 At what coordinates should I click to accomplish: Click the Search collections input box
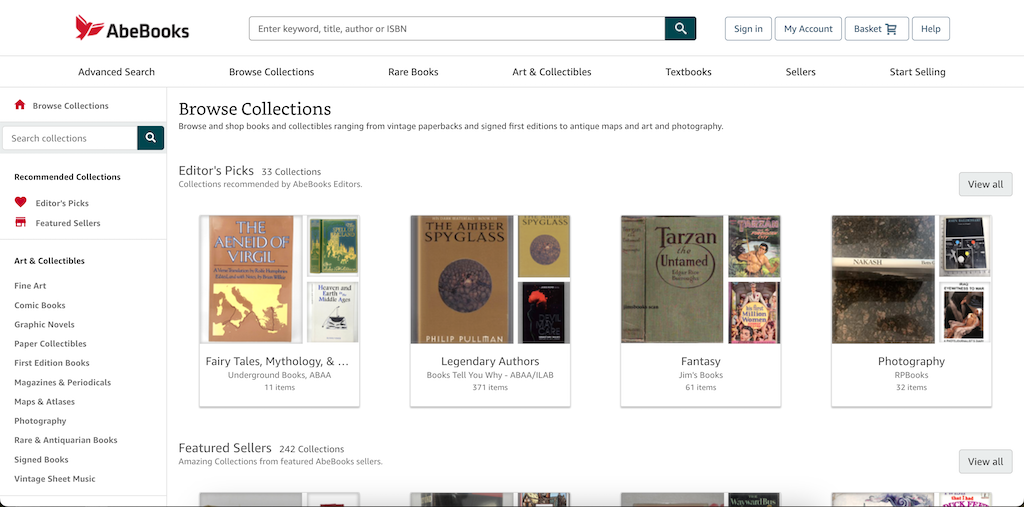click(x=69, y=138)
